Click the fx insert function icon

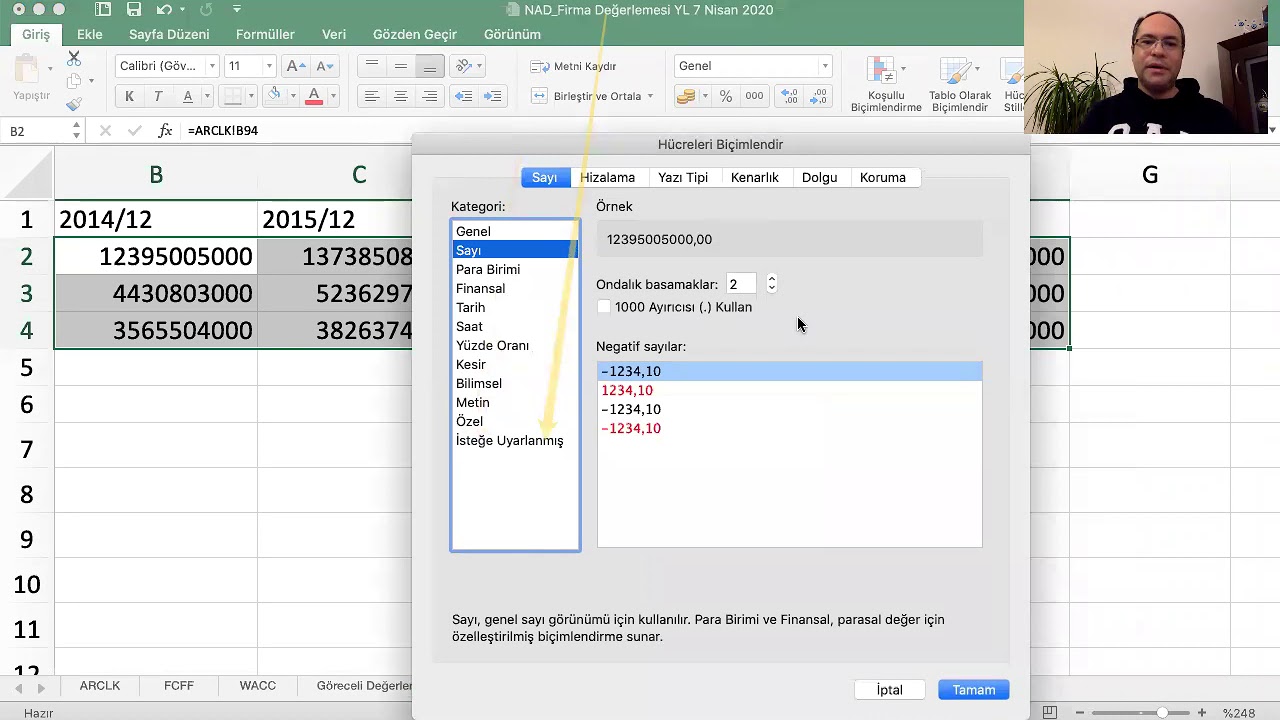click(x=166, y=130)
